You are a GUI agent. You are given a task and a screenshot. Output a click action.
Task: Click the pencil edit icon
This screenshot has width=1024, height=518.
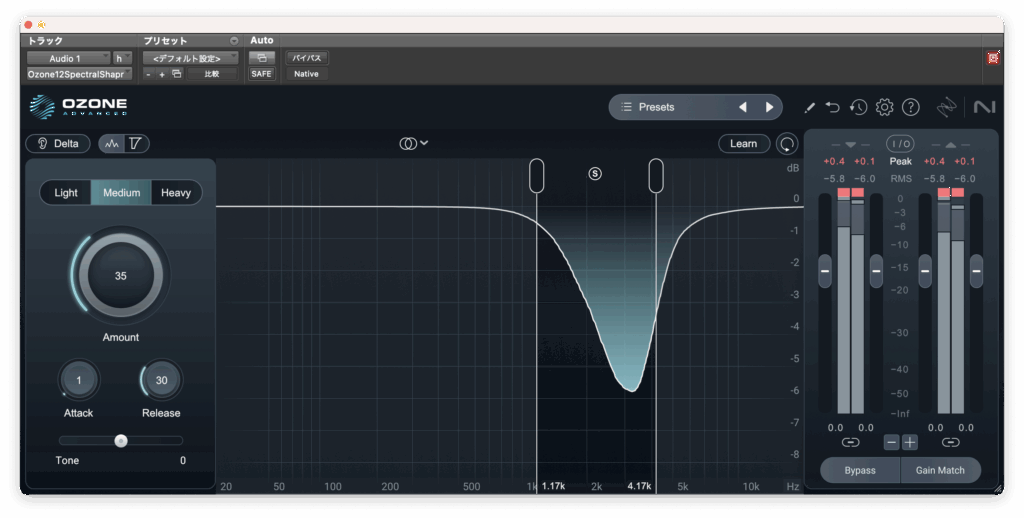point(809,107)
